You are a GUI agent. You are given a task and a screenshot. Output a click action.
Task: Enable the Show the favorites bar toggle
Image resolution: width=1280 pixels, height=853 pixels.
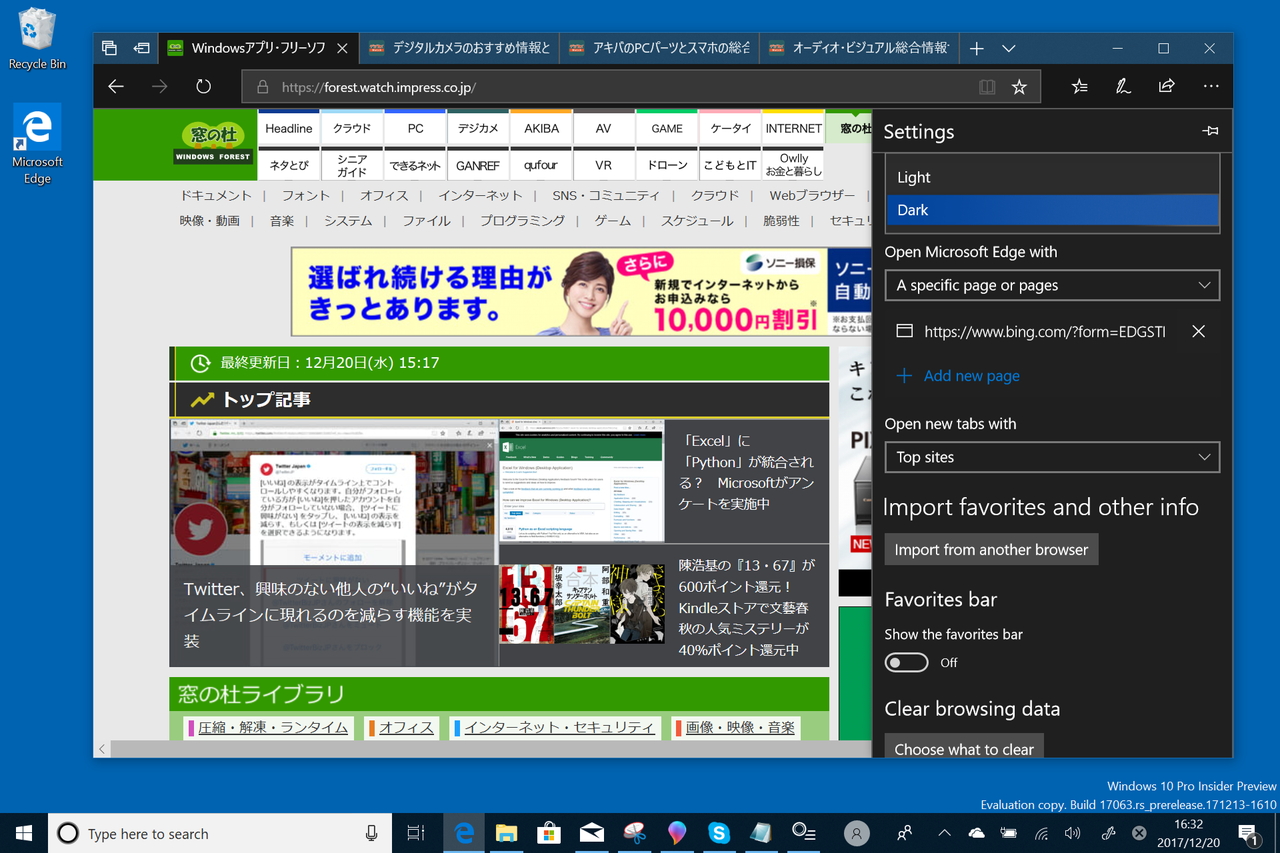click(x=906, y=662)
